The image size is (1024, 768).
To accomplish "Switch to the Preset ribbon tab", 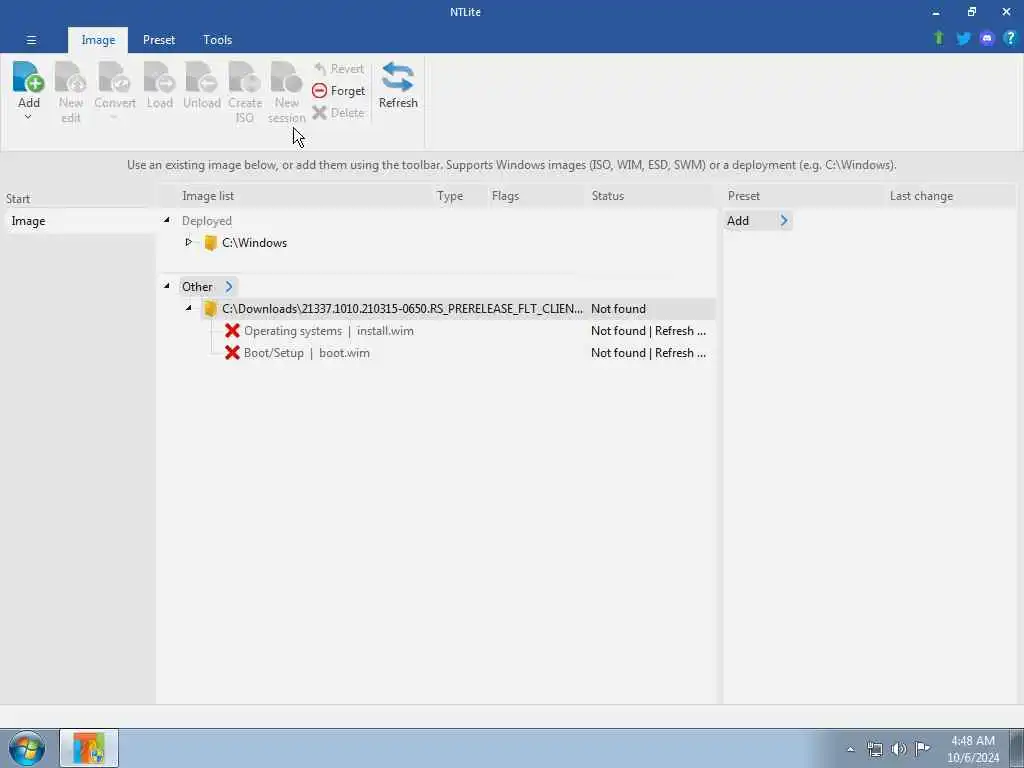I will [159, 40].
